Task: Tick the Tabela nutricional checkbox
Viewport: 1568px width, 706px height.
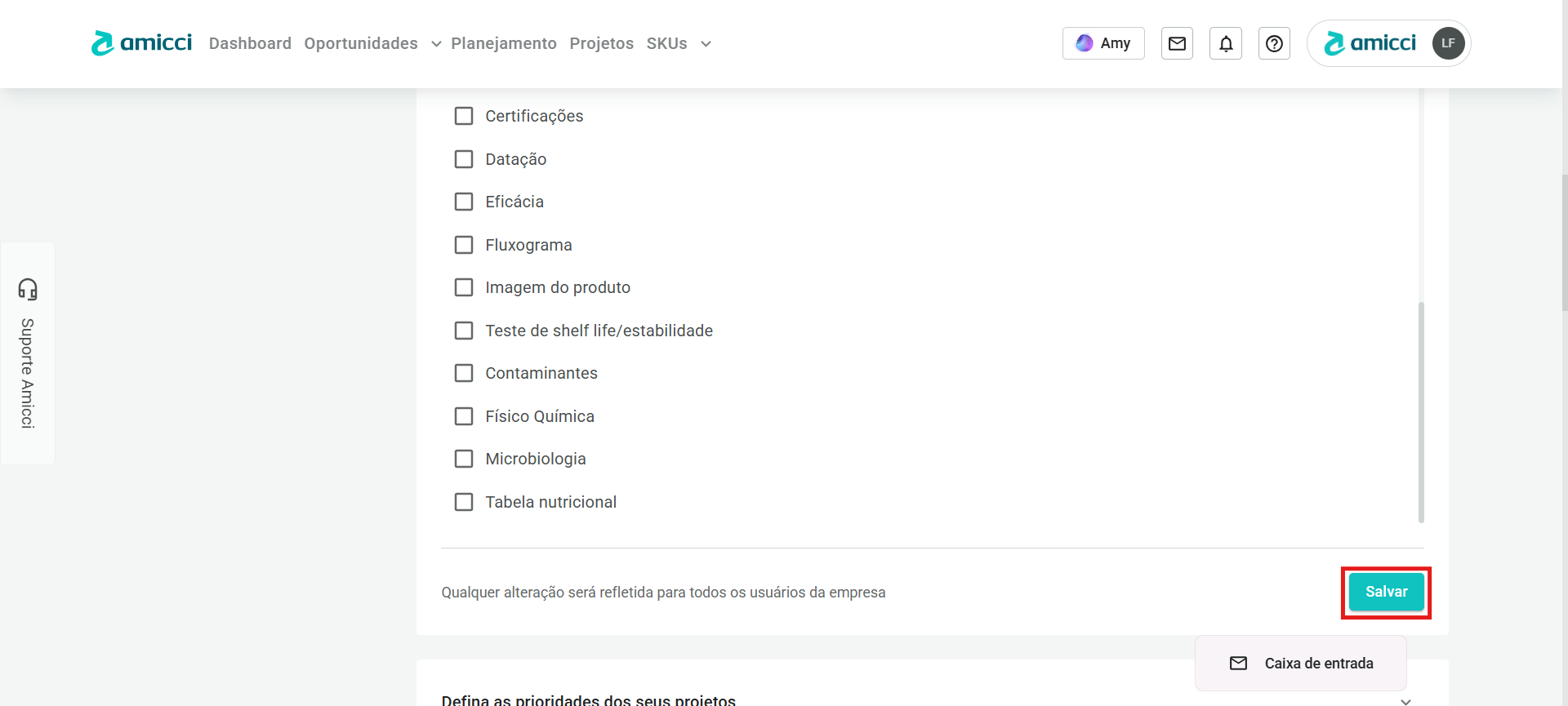Action: pos(464,502)
